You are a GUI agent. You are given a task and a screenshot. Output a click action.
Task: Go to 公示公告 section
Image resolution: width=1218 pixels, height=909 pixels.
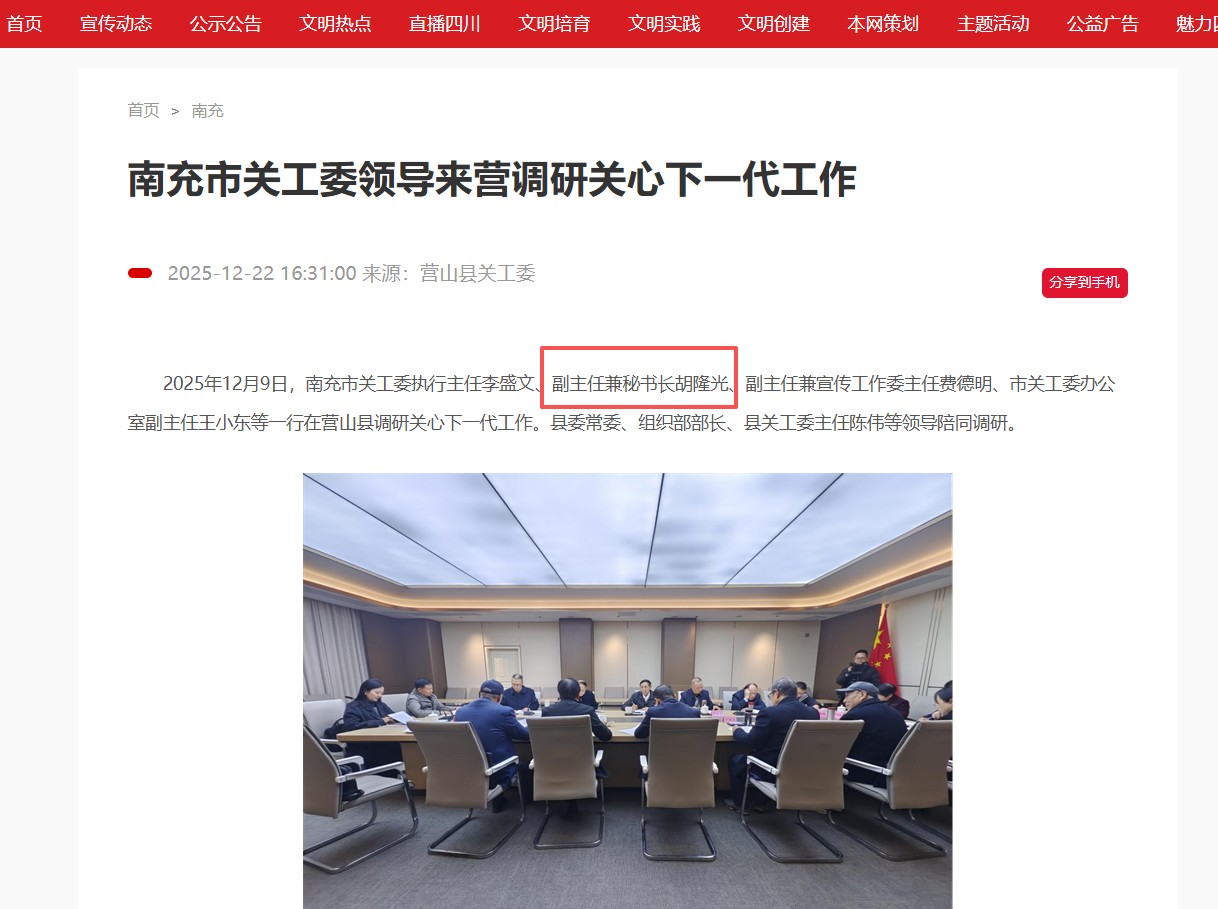click(226, 23)
